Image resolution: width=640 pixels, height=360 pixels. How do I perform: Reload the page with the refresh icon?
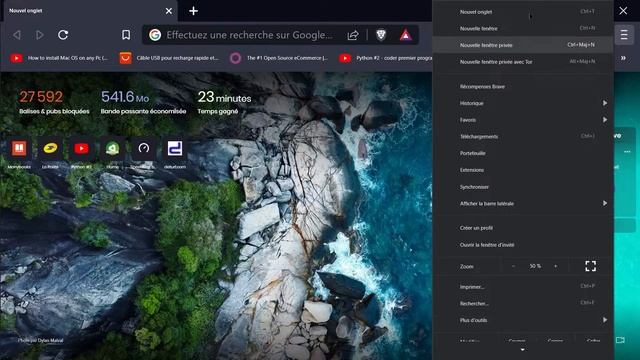point(63,35)
